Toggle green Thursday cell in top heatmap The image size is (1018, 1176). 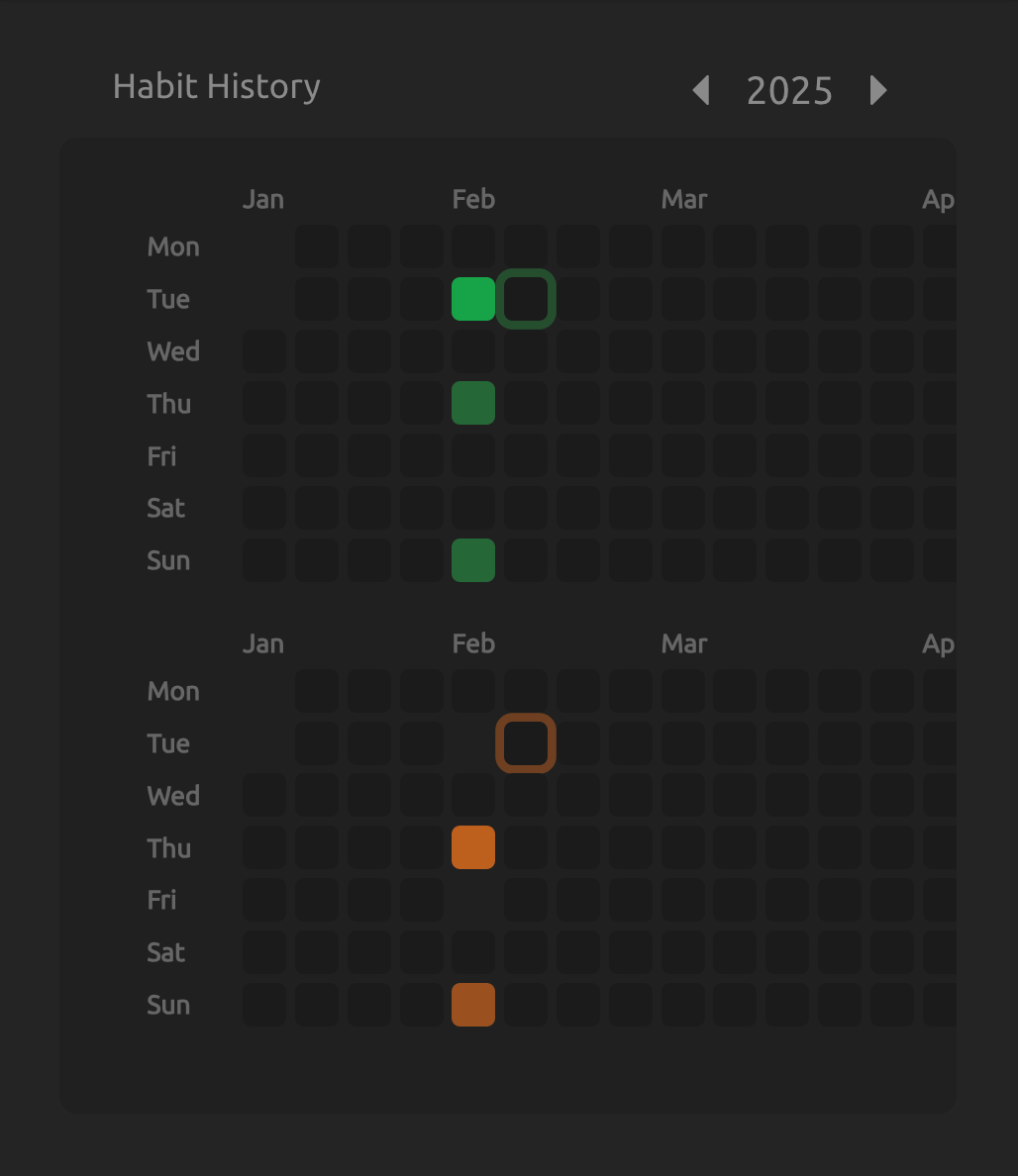pyautogui.click(x=473, y=403)
